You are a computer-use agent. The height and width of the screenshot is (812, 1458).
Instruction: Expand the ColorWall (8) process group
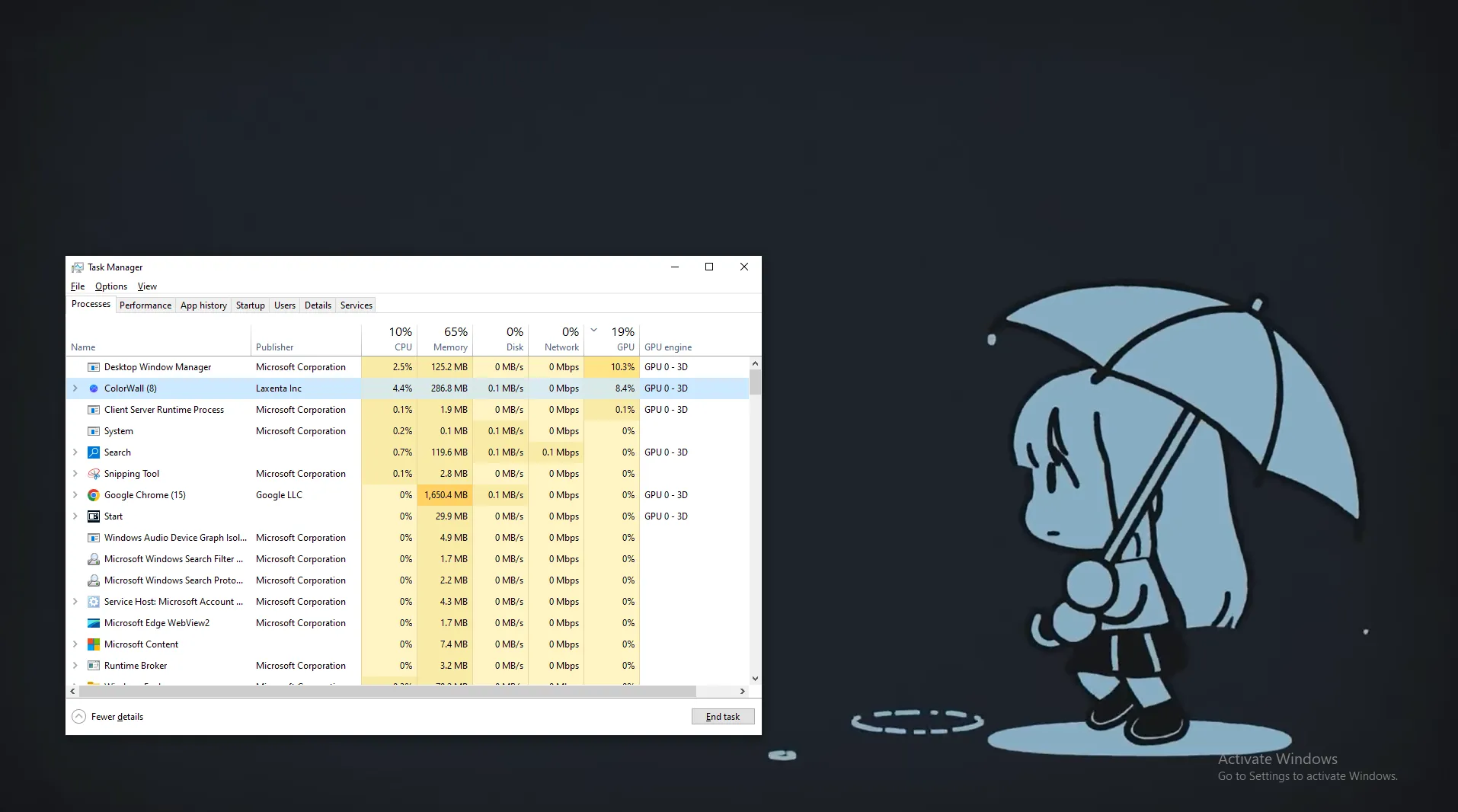[75, 388]
